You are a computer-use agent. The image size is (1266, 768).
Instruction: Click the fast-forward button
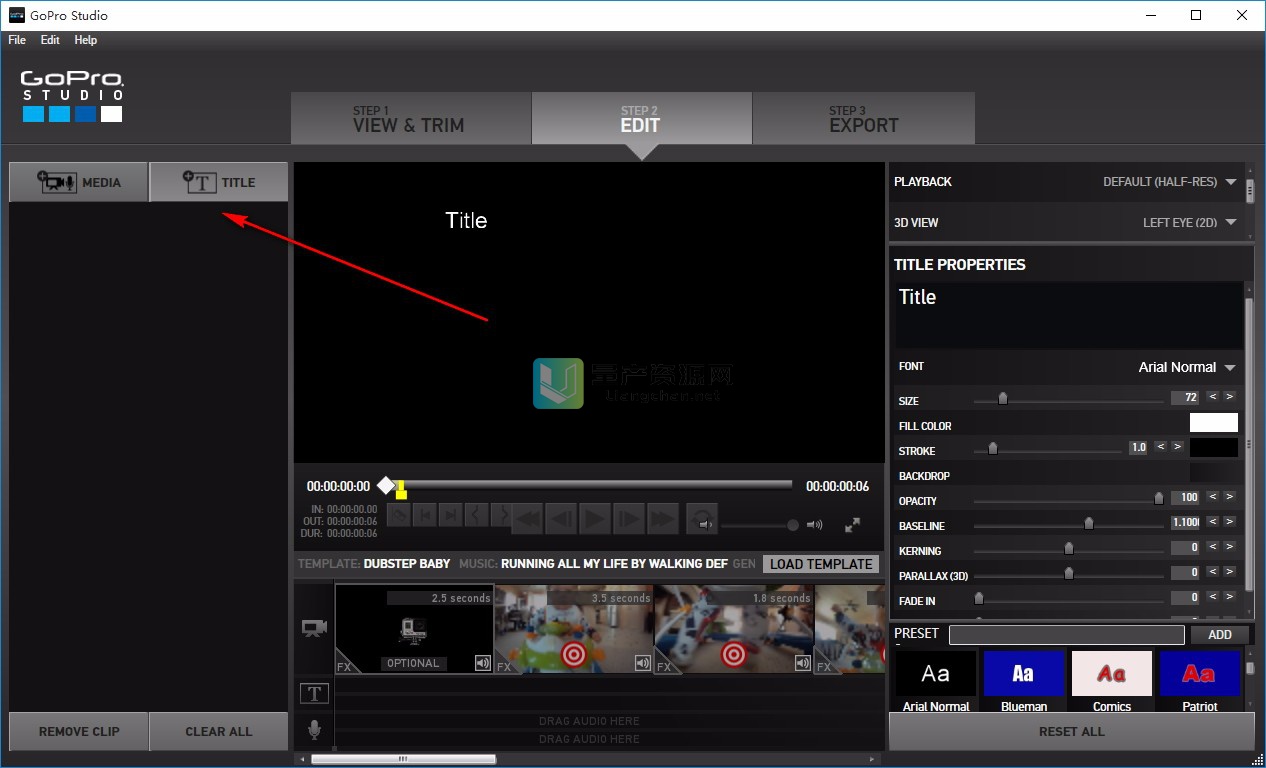click(x=661, y=518)
